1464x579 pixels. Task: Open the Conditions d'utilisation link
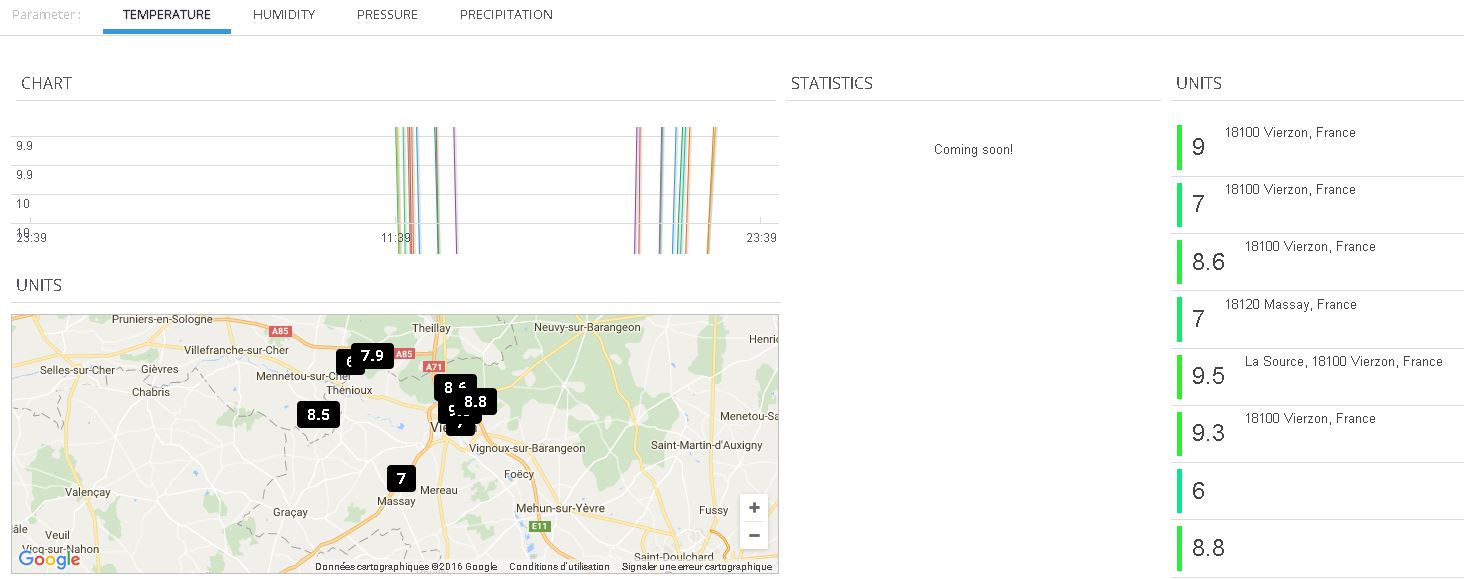pos(559,567)
